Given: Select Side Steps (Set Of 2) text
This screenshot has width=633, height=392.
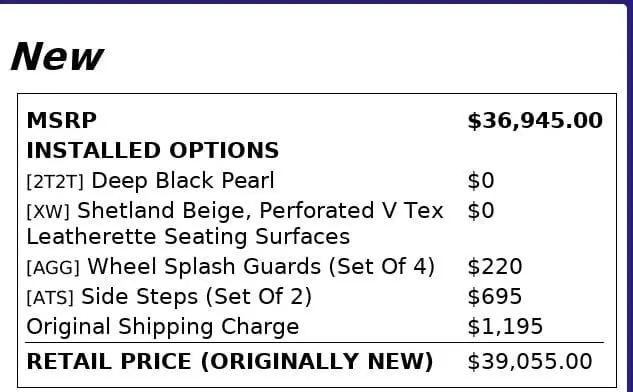Looking at the screenshot, I should pyautogui.click(x=197, y=297).
